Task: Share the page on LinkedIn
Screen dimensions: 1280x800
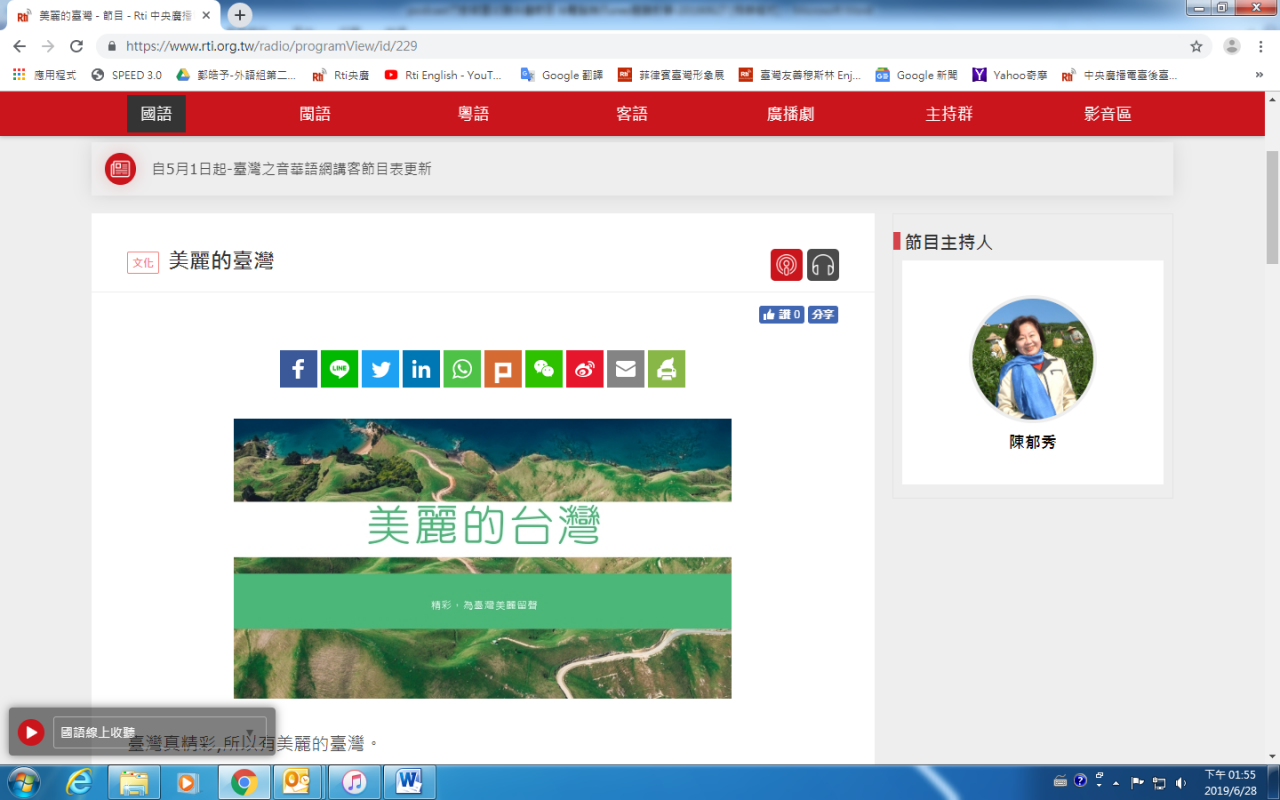Action: [421, 369]
